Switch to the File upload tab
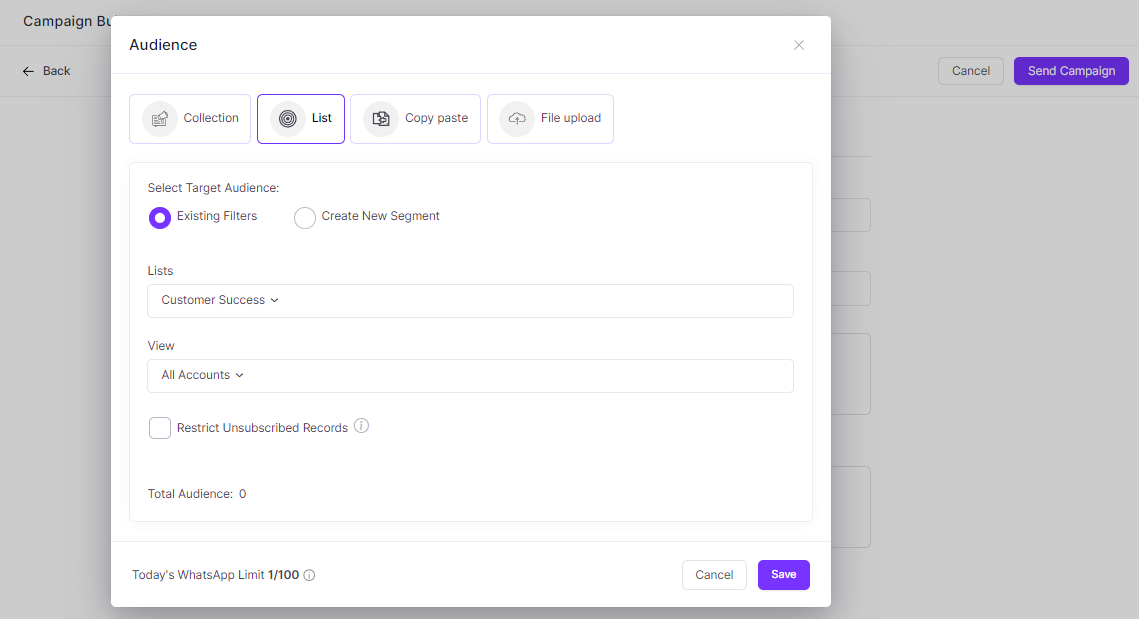This screenshot has height=619, width=1139. (x=550, y=118)
